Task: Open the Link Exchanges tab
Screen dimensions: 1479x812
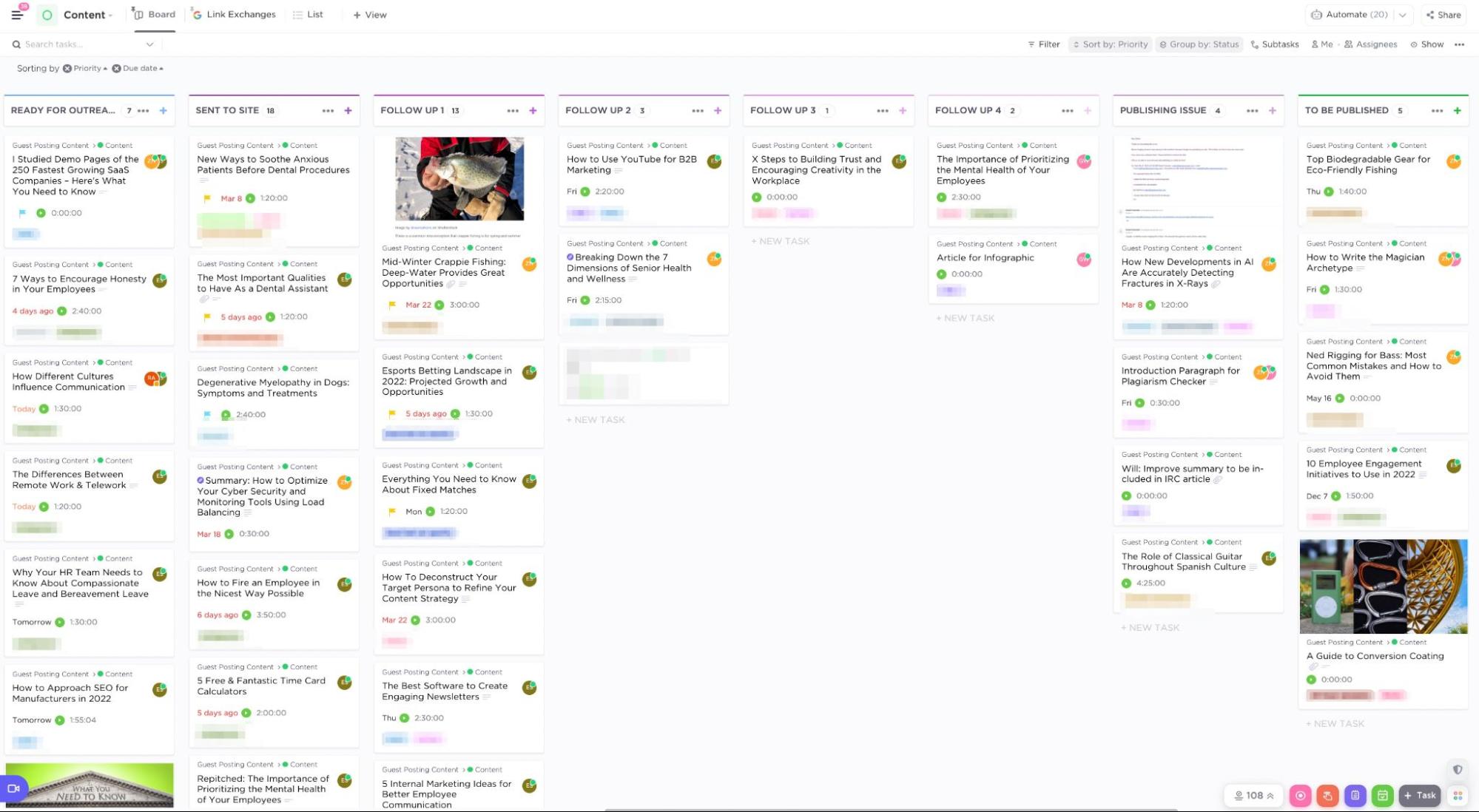Action: pos(234,15)
